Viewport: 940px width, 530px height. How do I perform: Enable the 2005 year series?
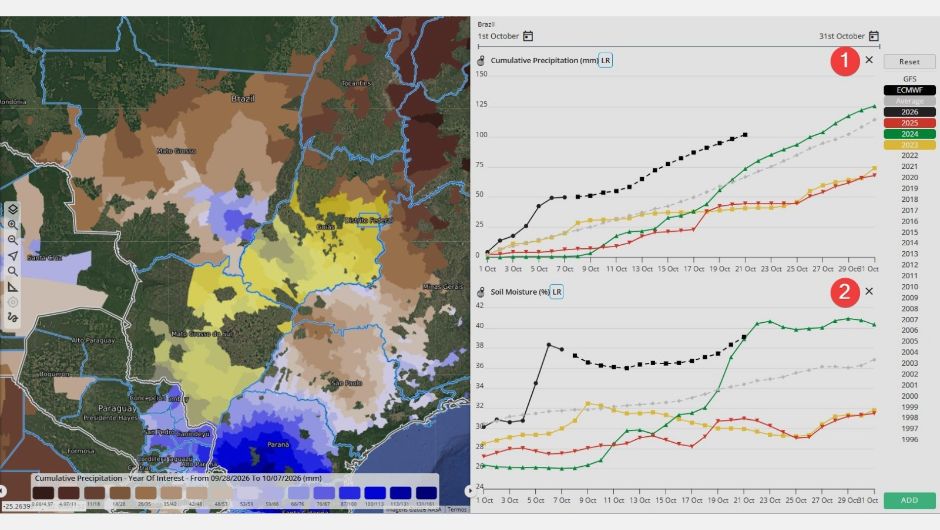pyautogui.click(x=909, y=341)
